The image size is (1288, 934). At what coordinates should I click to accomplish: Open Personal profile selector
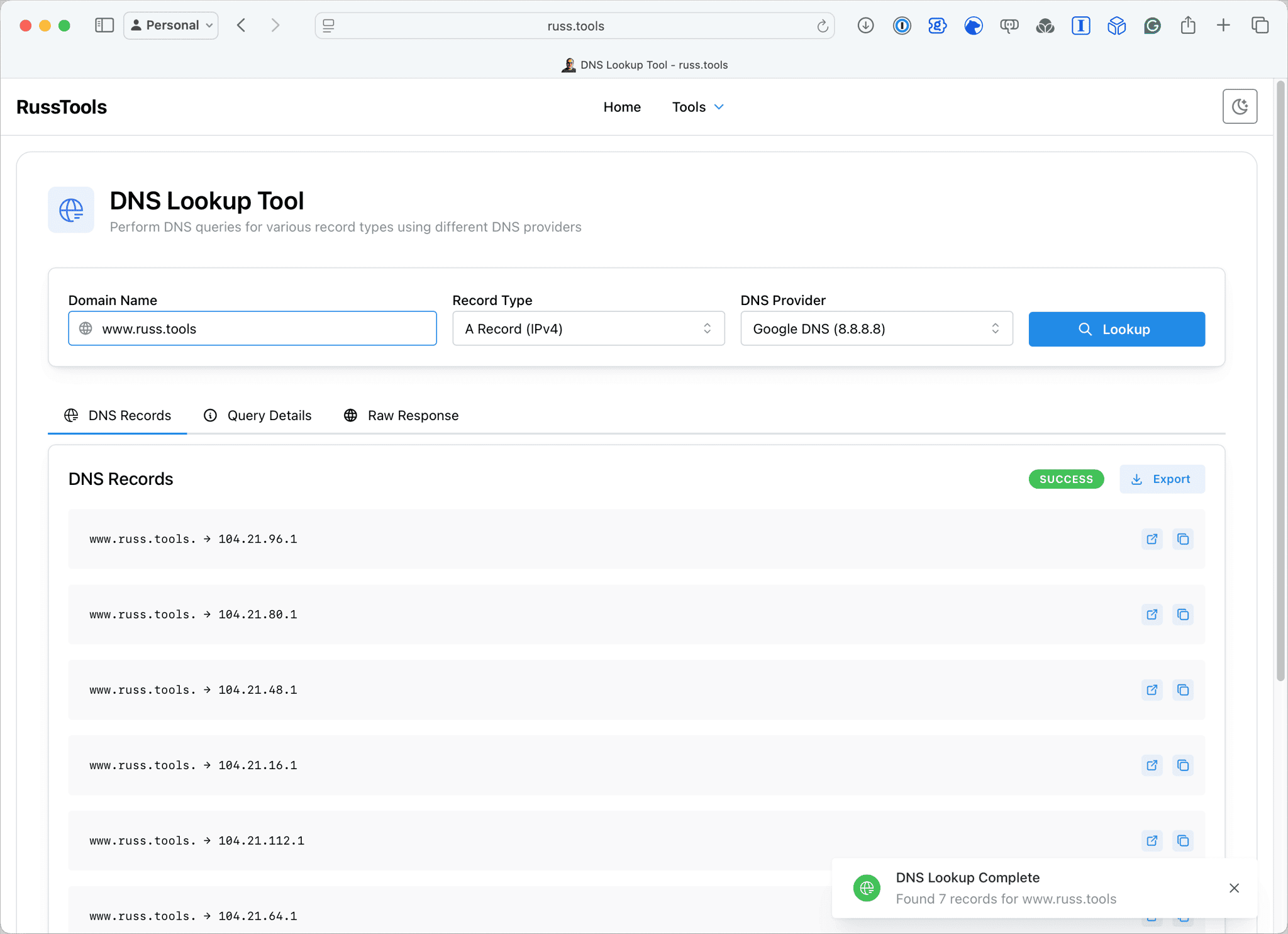click(x=171, y=25)
